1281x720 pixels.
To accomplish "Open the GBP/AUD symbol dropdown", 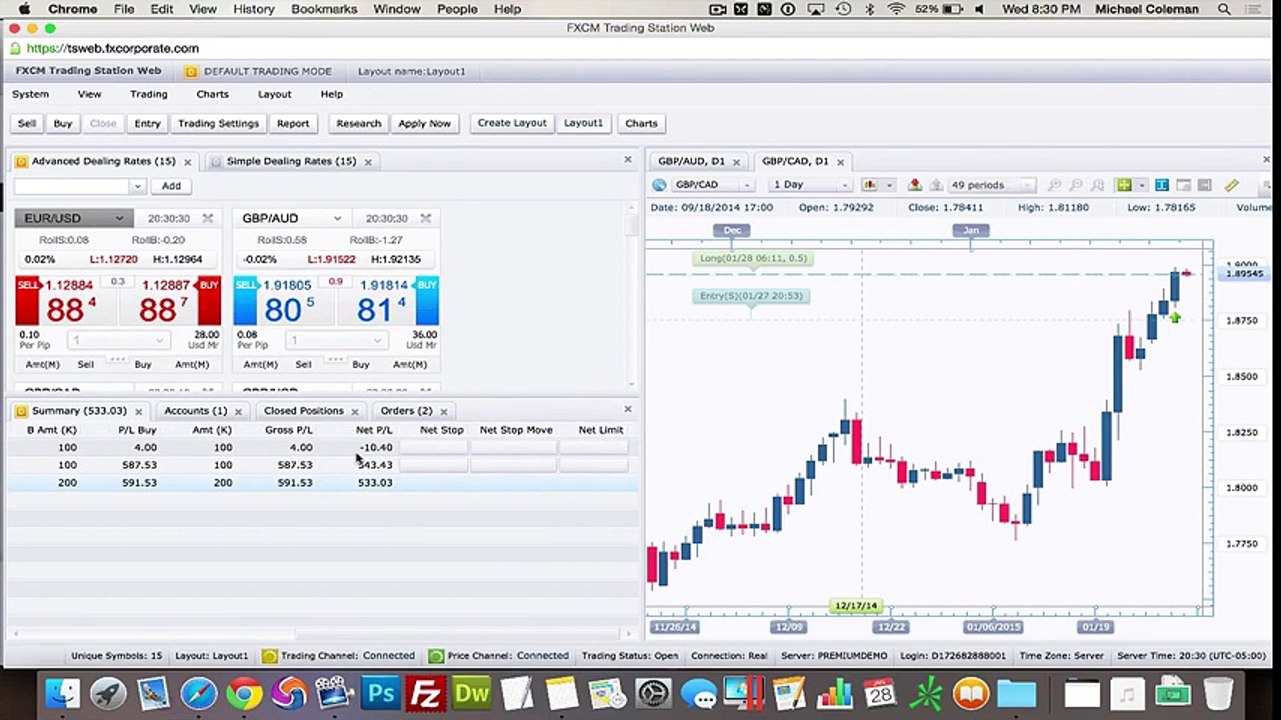I will click(337, 218).
